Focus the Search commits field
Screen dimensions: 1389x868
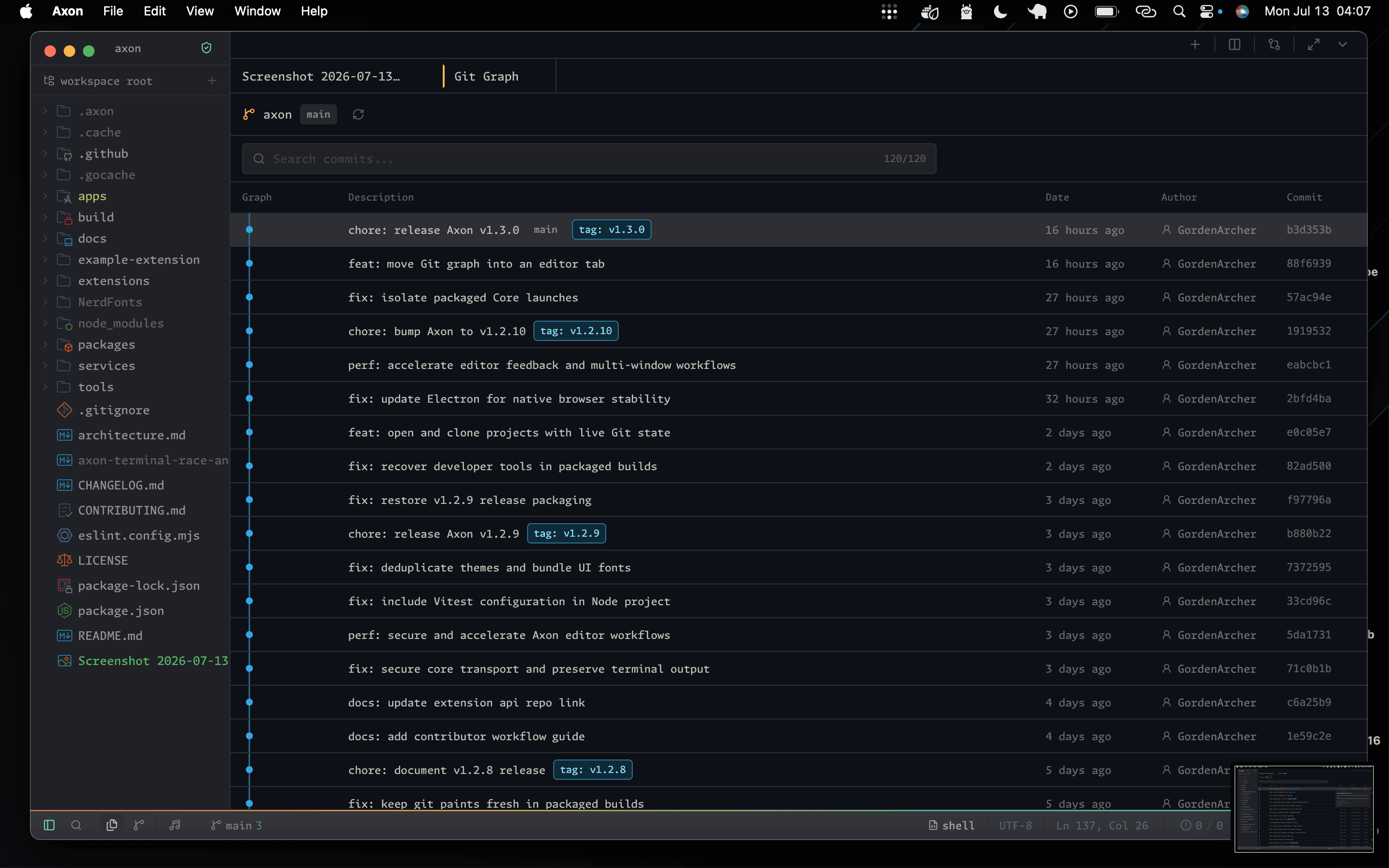click(589, 159)
